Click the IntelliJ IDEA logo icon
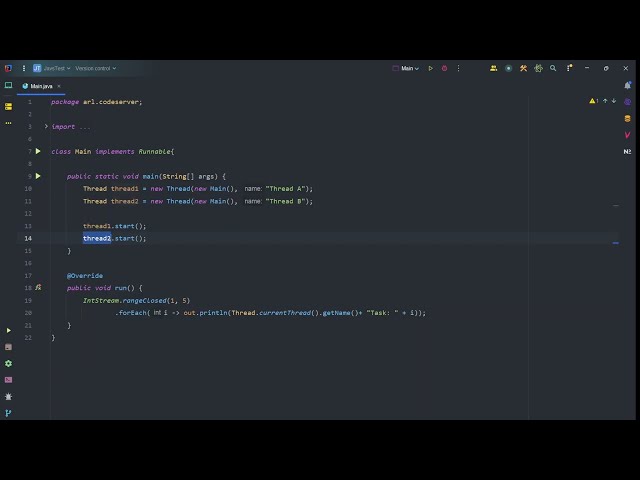The width and height of the screenshot is (640, 480). [x=8, y=68]
